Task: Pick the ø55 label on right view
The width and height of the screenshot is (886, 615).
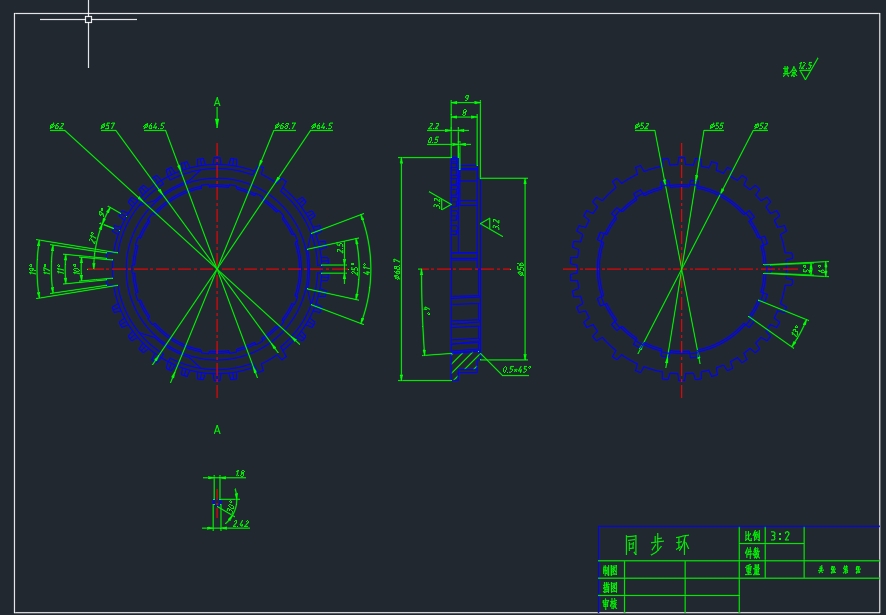Action: [x=716, y=126]
